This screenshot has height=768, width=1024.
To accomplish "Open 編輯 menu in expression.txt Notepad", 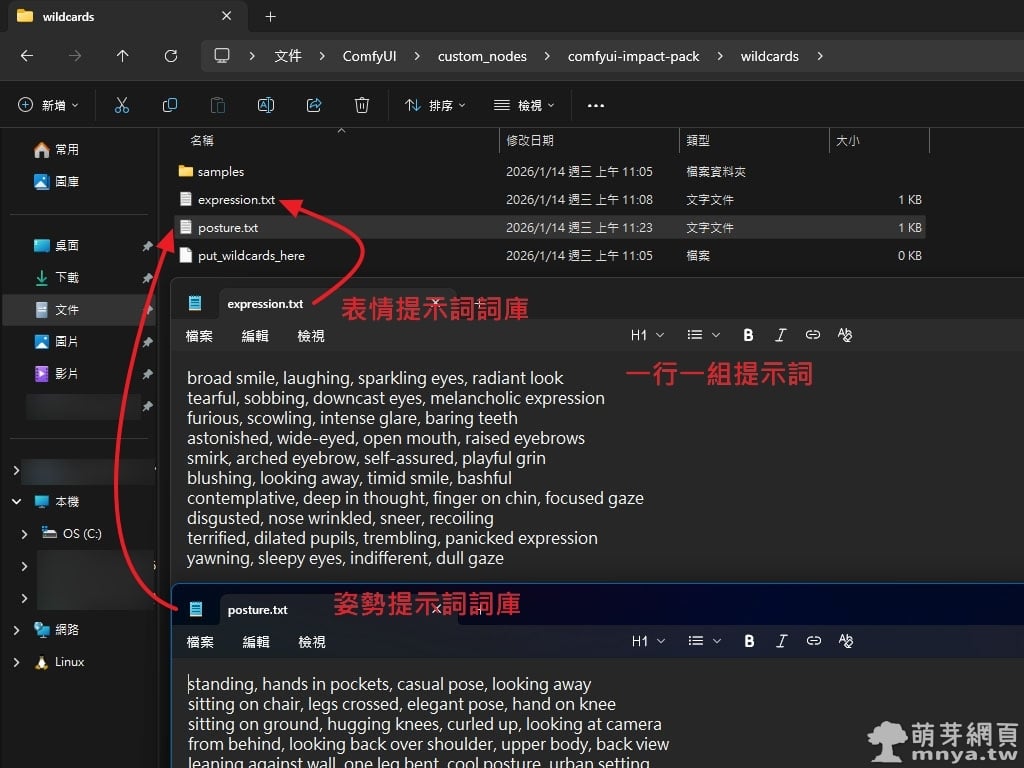I will tap(255, 336).
